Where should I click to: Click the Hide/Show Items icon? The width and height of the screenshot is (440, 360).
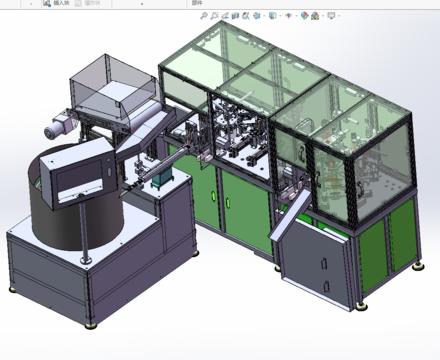[289, 15]
